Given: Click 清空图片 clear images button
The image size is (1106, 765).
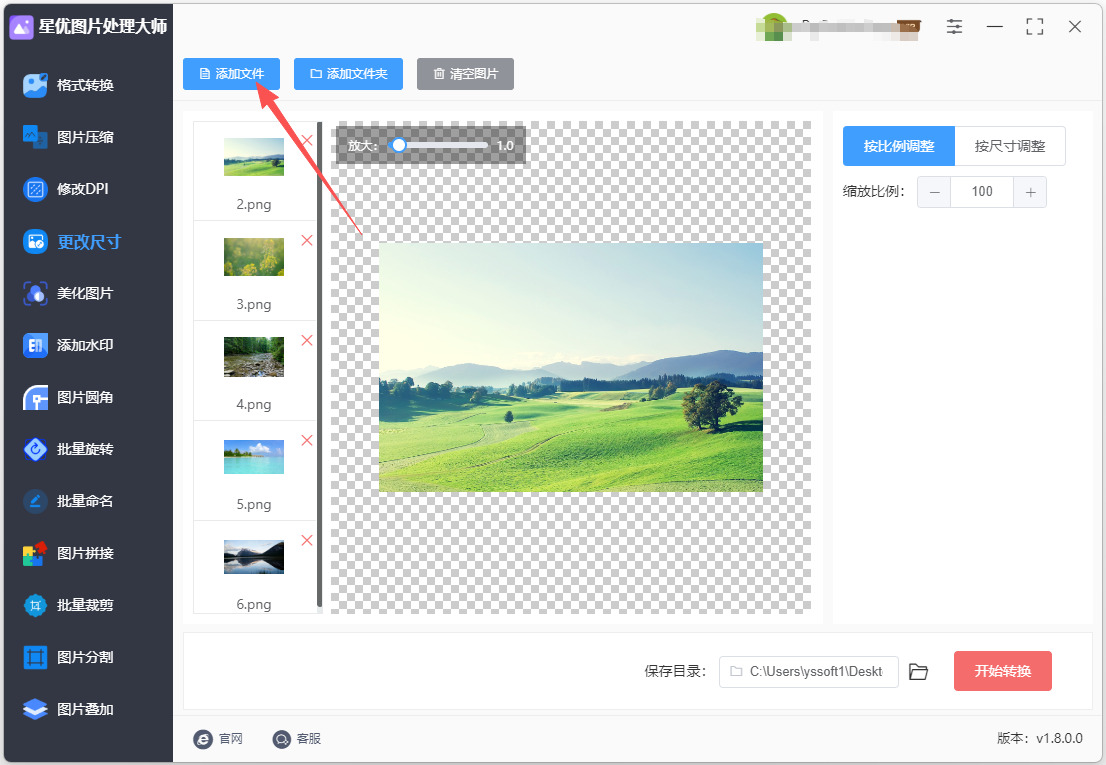Looking at the screenshot, I should point(466,74).
